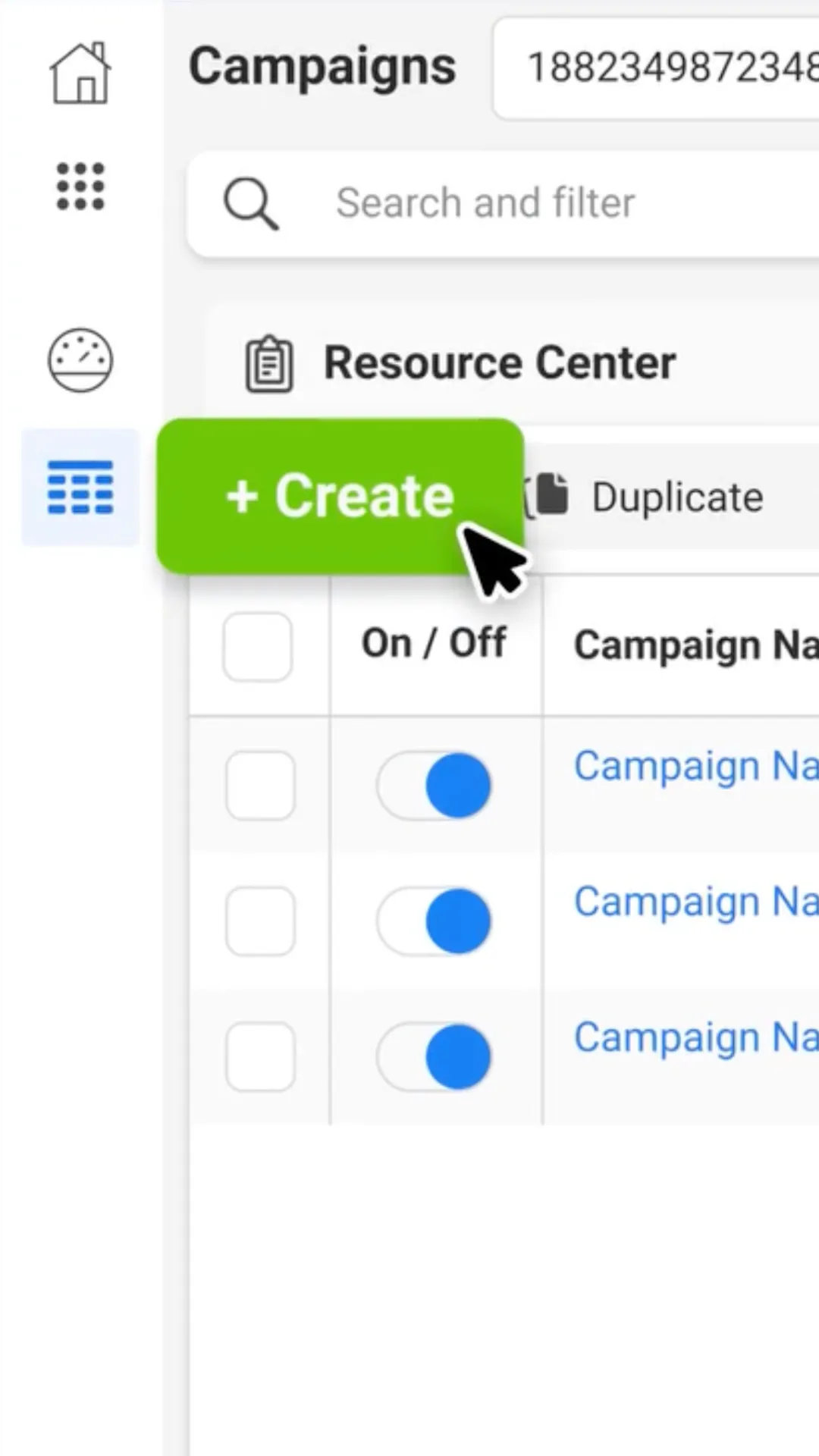Click the green Create button
The image size is (819, 1456).
coord(340,496)
